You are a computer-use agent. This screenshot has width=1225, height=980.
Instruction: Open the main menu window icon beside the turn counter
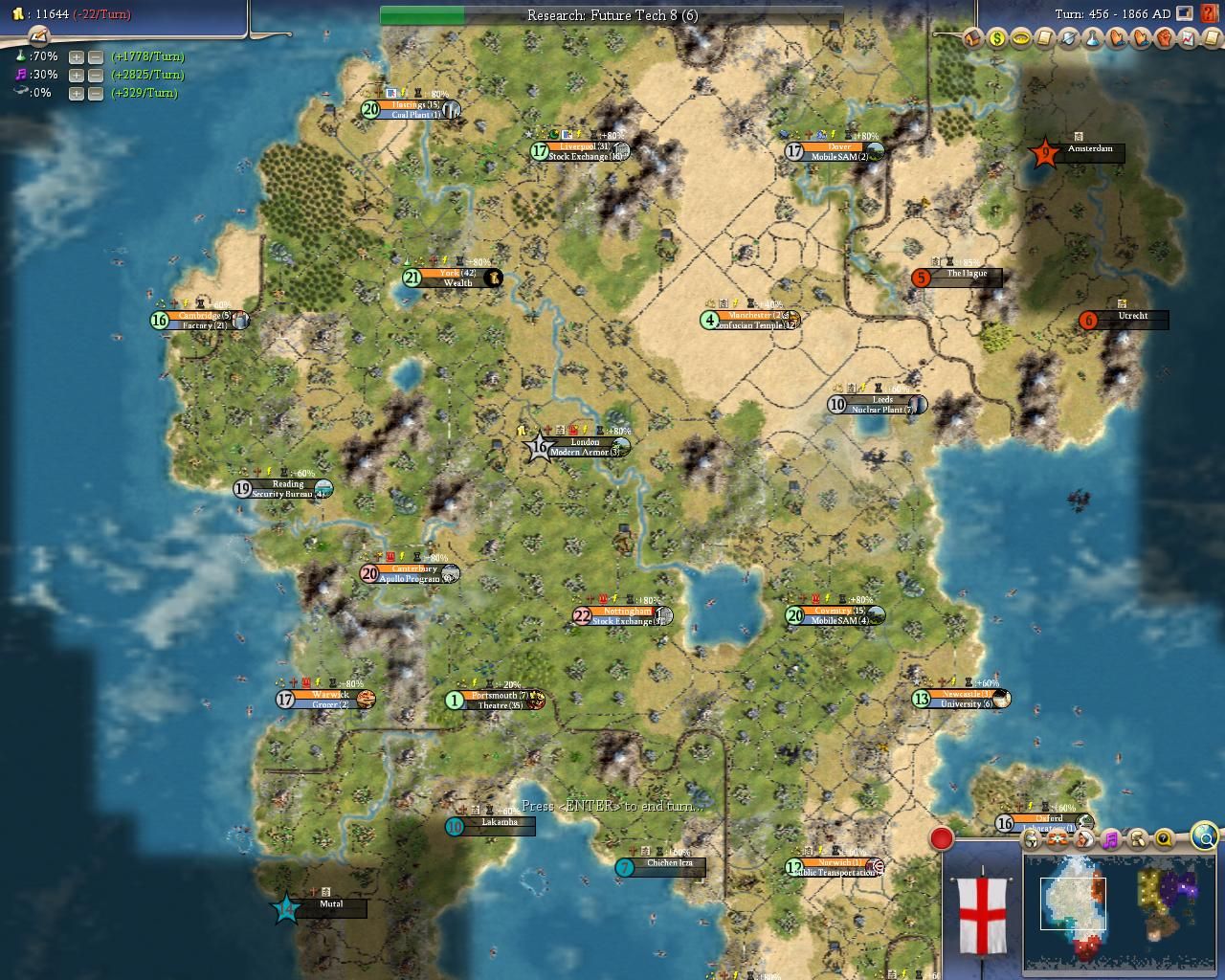[1185, 13]
